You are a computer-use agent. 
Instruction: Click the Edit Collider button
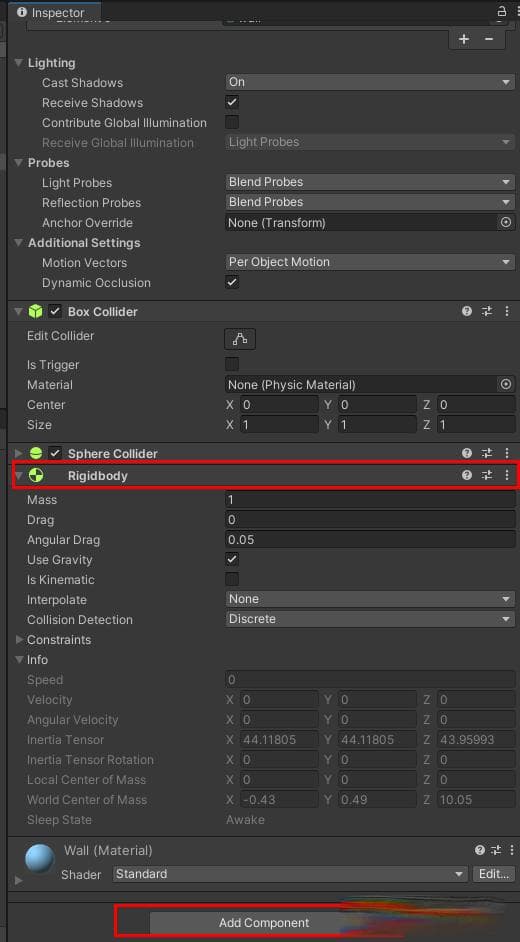(240, 339)
